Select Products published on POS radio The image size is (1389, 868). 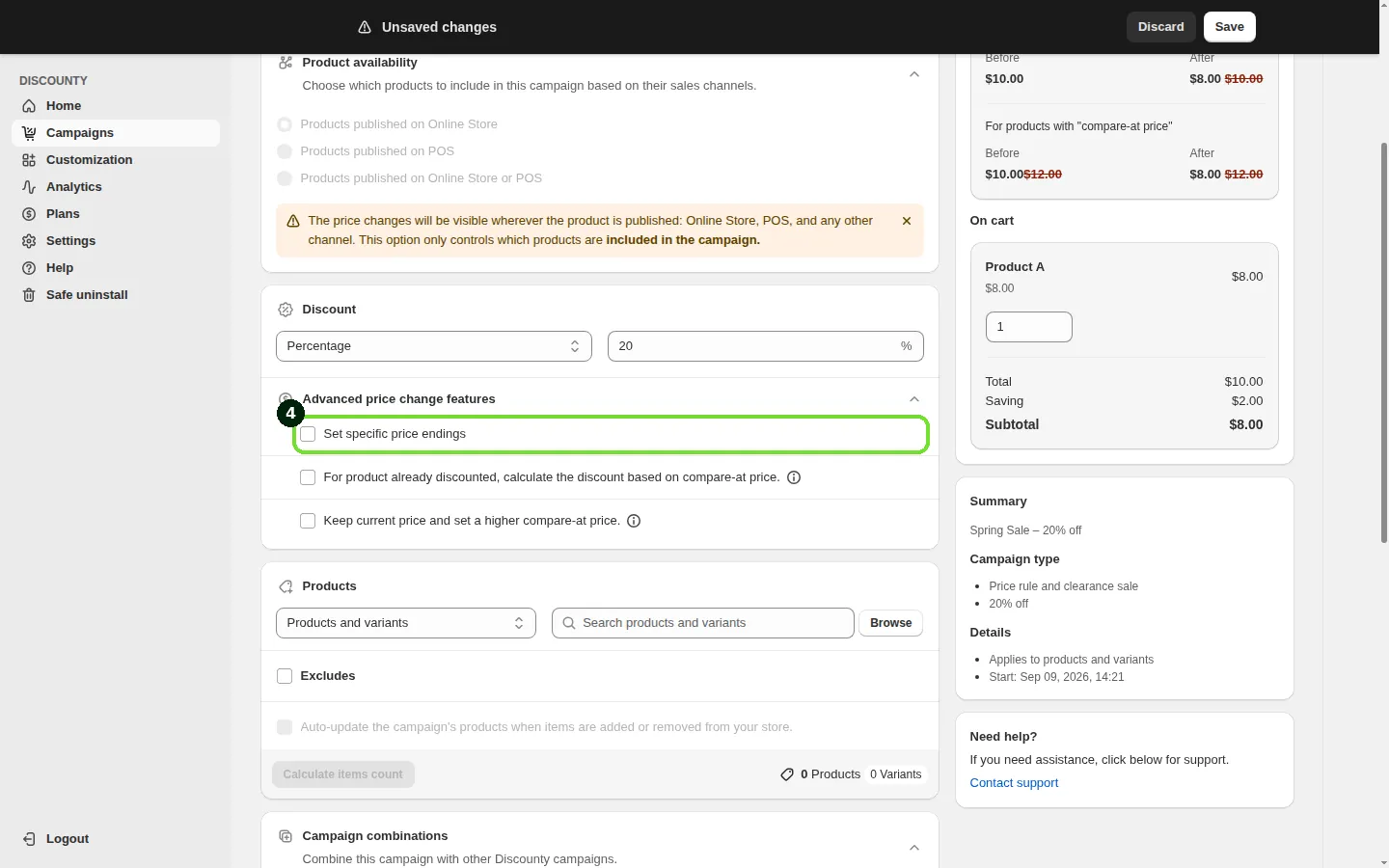[285, 151]
